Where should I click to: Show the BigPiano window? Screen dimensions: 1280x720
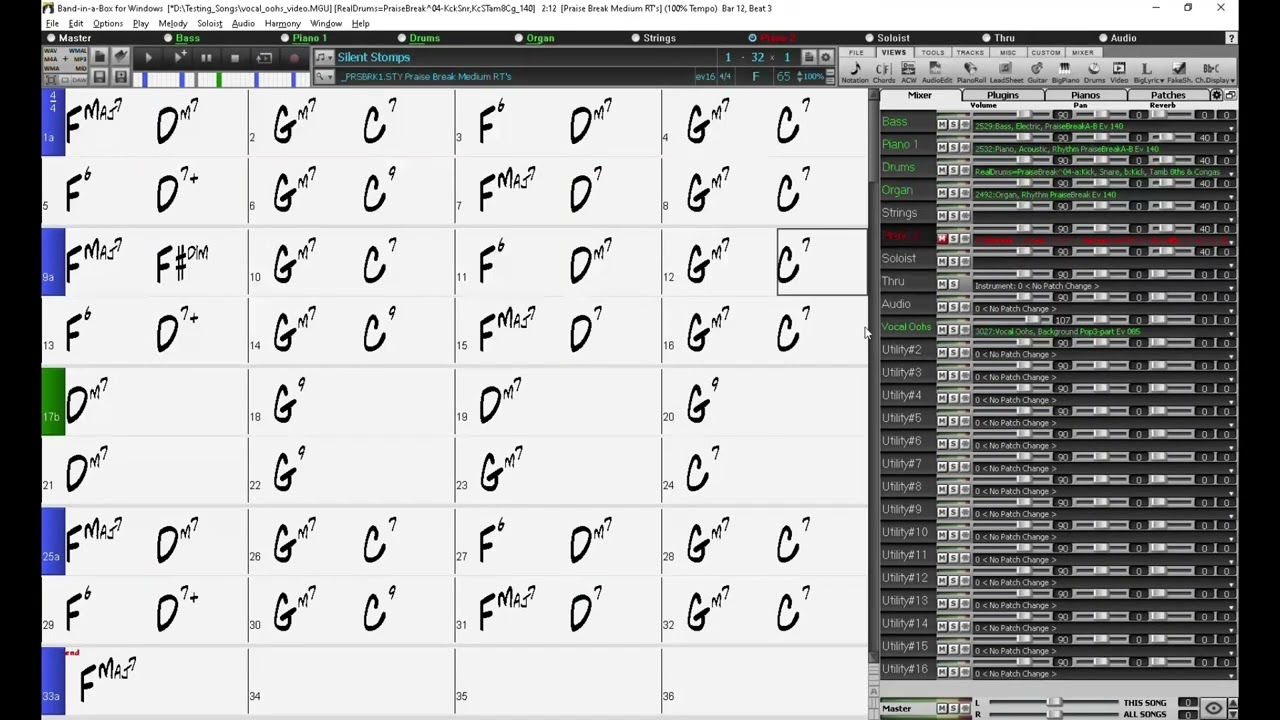coord(1065,72)
